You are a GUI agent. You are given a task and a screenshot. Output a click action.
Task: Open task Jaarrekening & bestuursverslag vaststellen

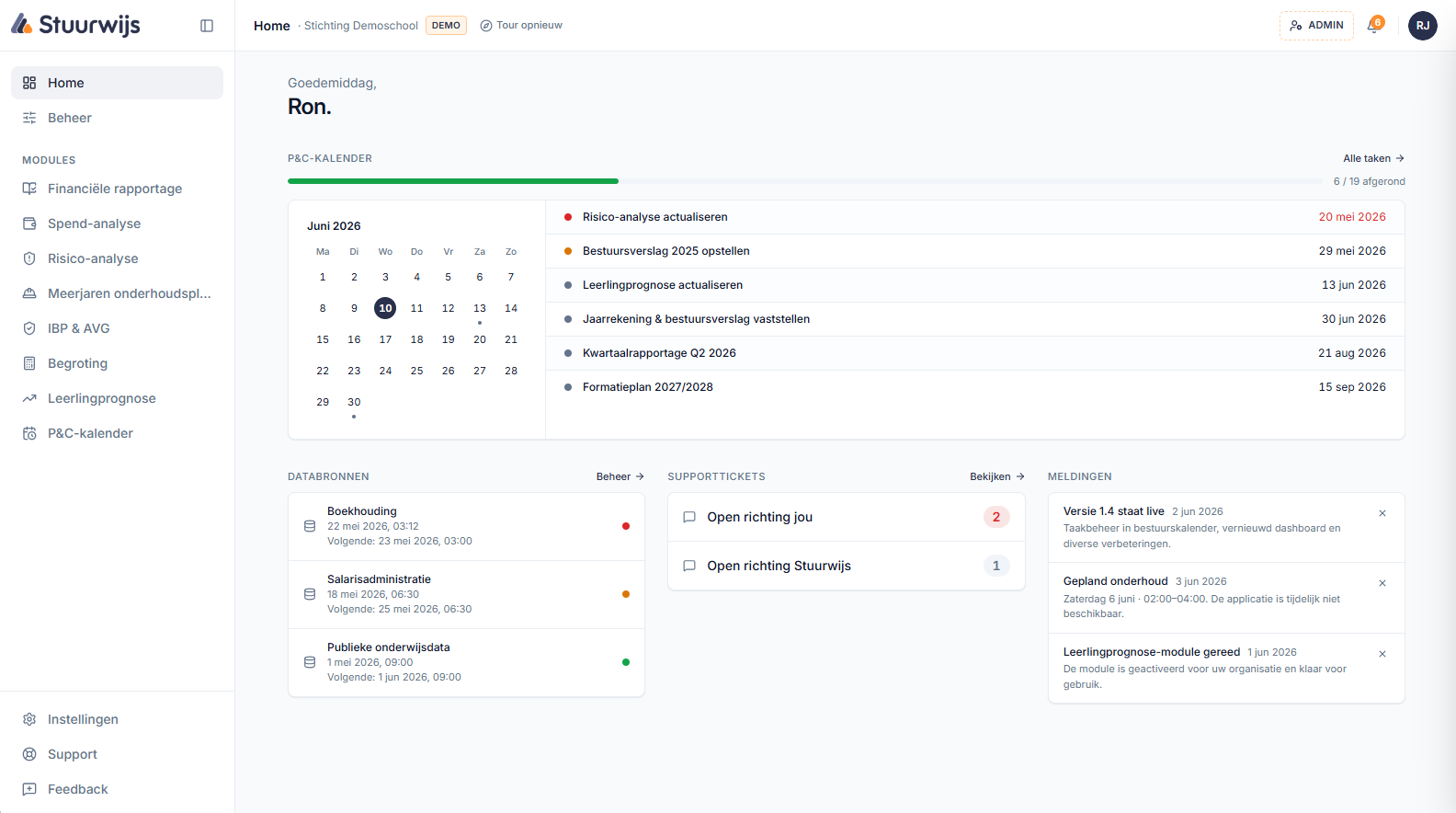point(975,319)
